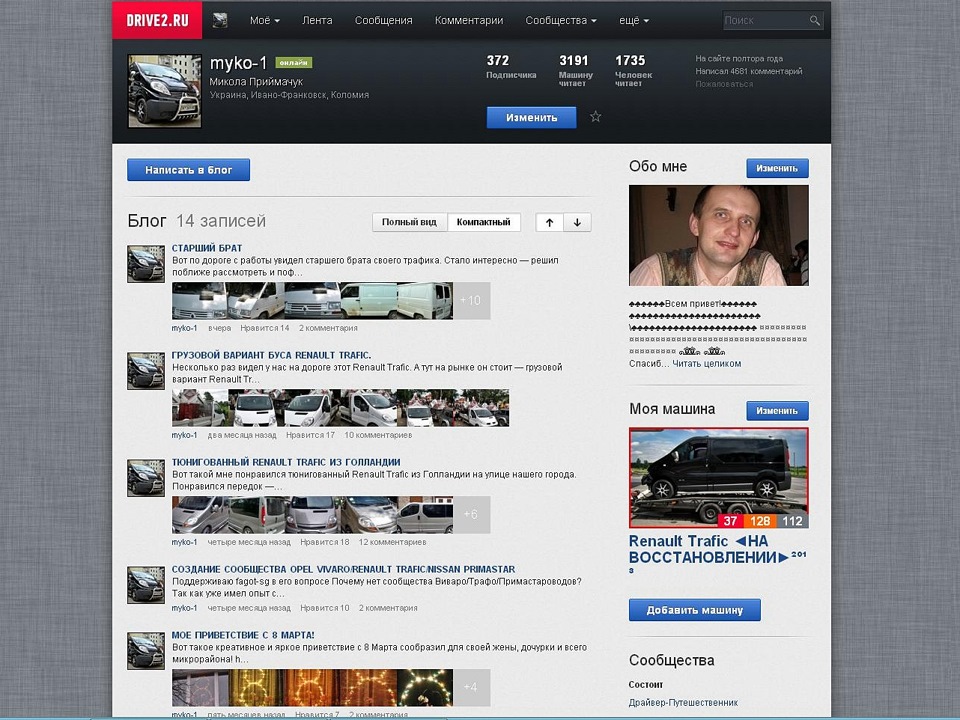
Task: Click Нравится 10 under СОЗДАНИЕ СООБЩЕСТВА
Action: click(324, 608)
